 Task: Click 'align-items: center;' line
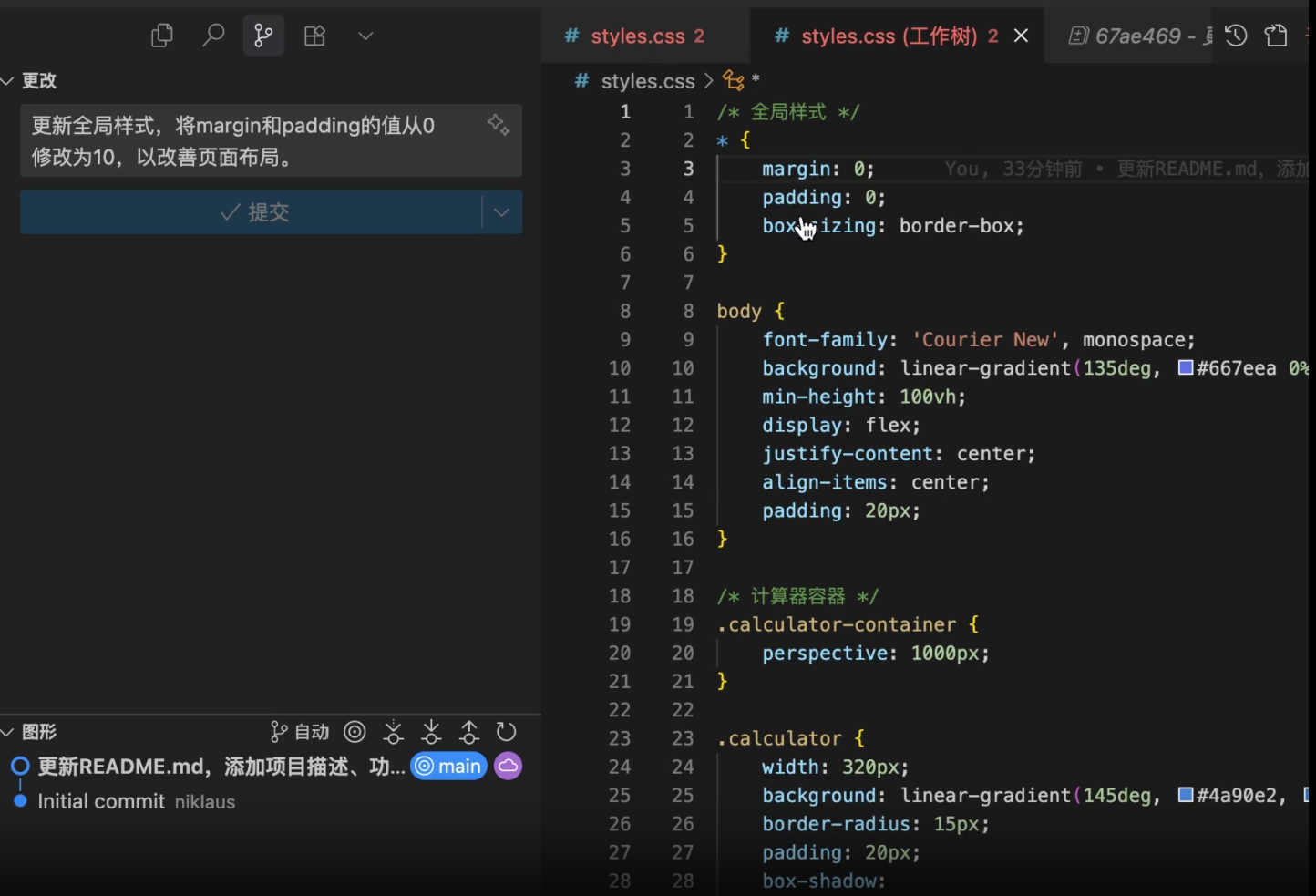876,481
